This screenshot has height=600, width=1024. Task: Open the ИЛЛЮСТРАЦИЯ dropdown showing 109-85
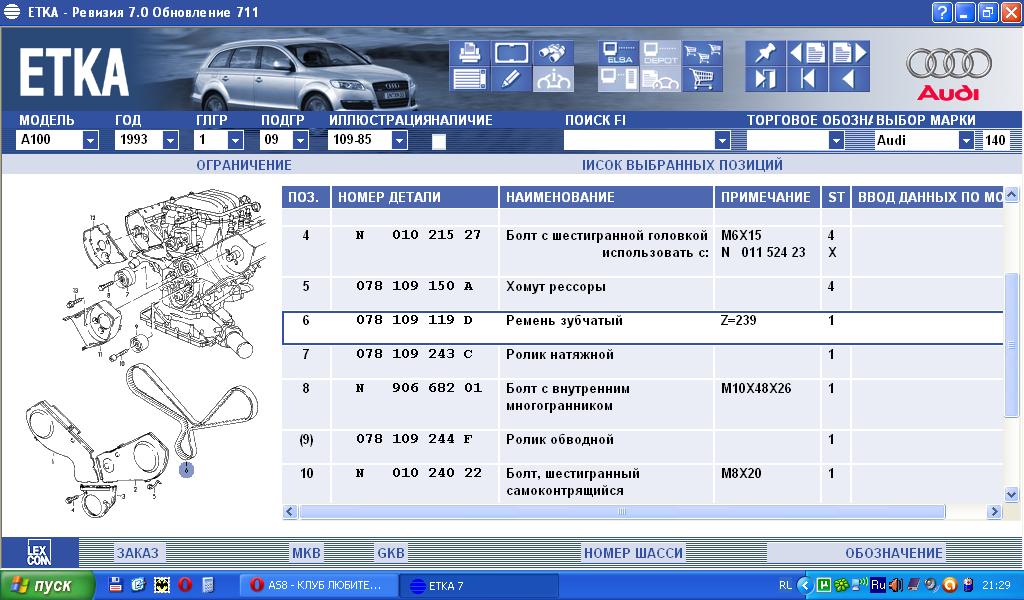[399, 141]
